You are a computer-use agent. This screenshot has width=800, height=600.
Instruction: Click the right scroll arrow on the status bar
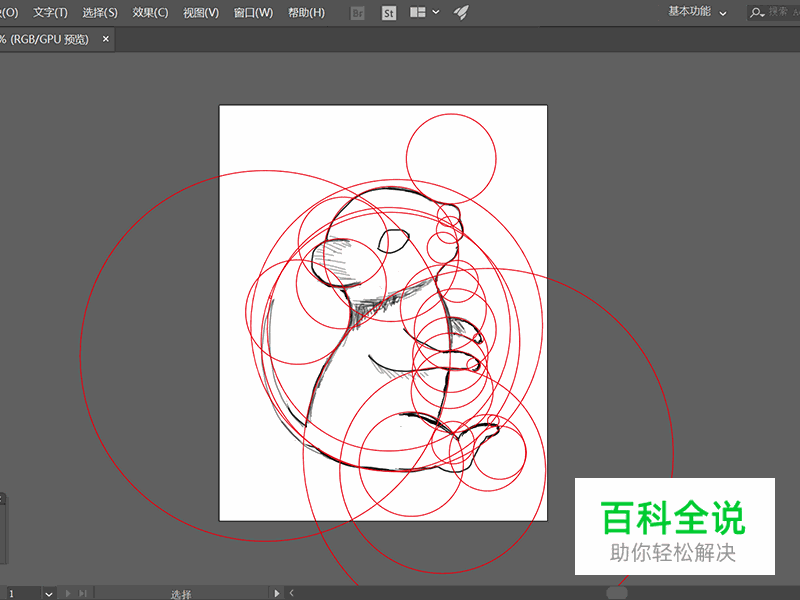click(x=277, y=592)
